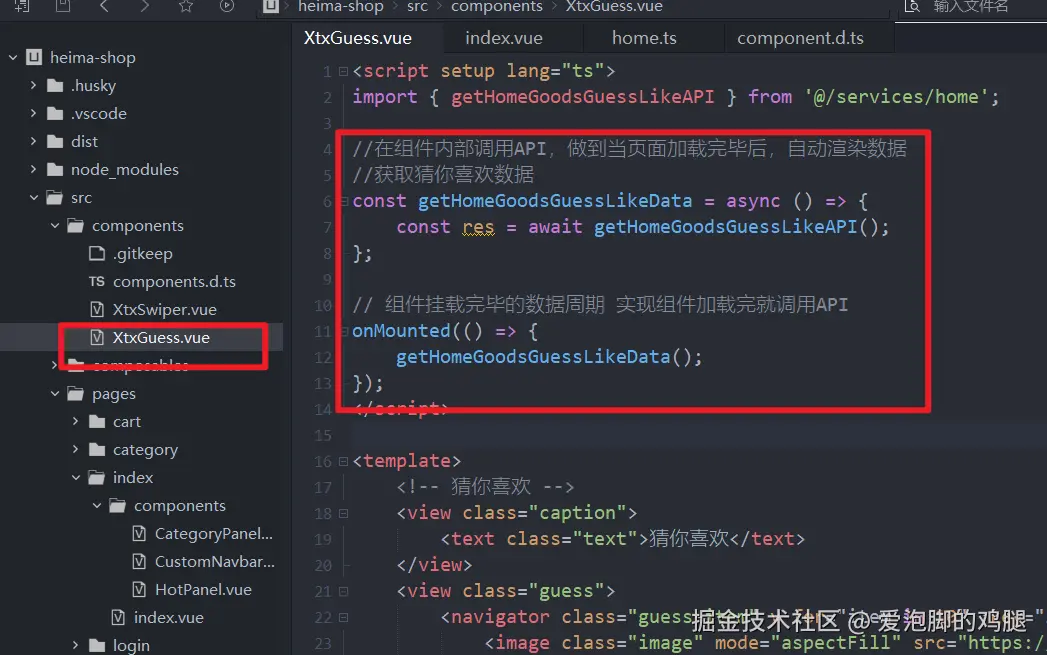1047x655 pixels.
Task: Place the cursor on mode="aspectFill" at line 23
Action: coord(807,643)
